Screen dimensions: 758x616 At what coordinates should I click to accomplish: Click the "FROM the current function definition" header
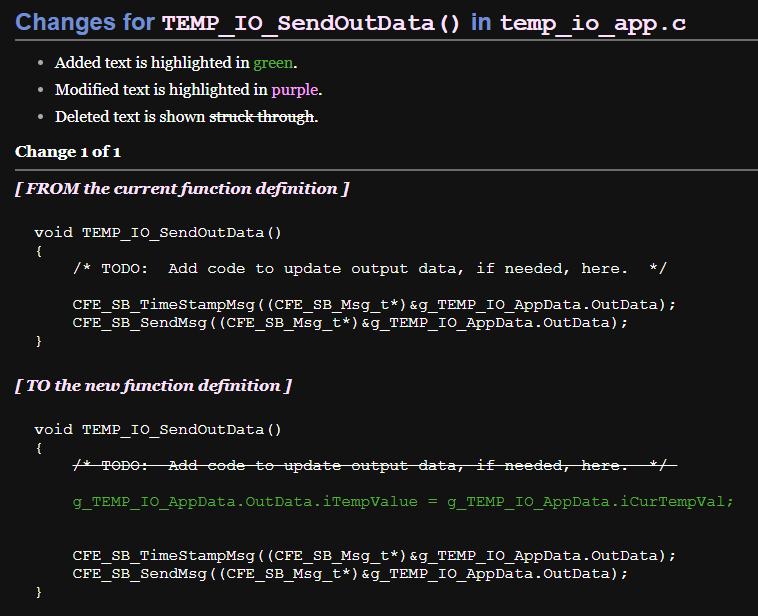click(182, 188)
